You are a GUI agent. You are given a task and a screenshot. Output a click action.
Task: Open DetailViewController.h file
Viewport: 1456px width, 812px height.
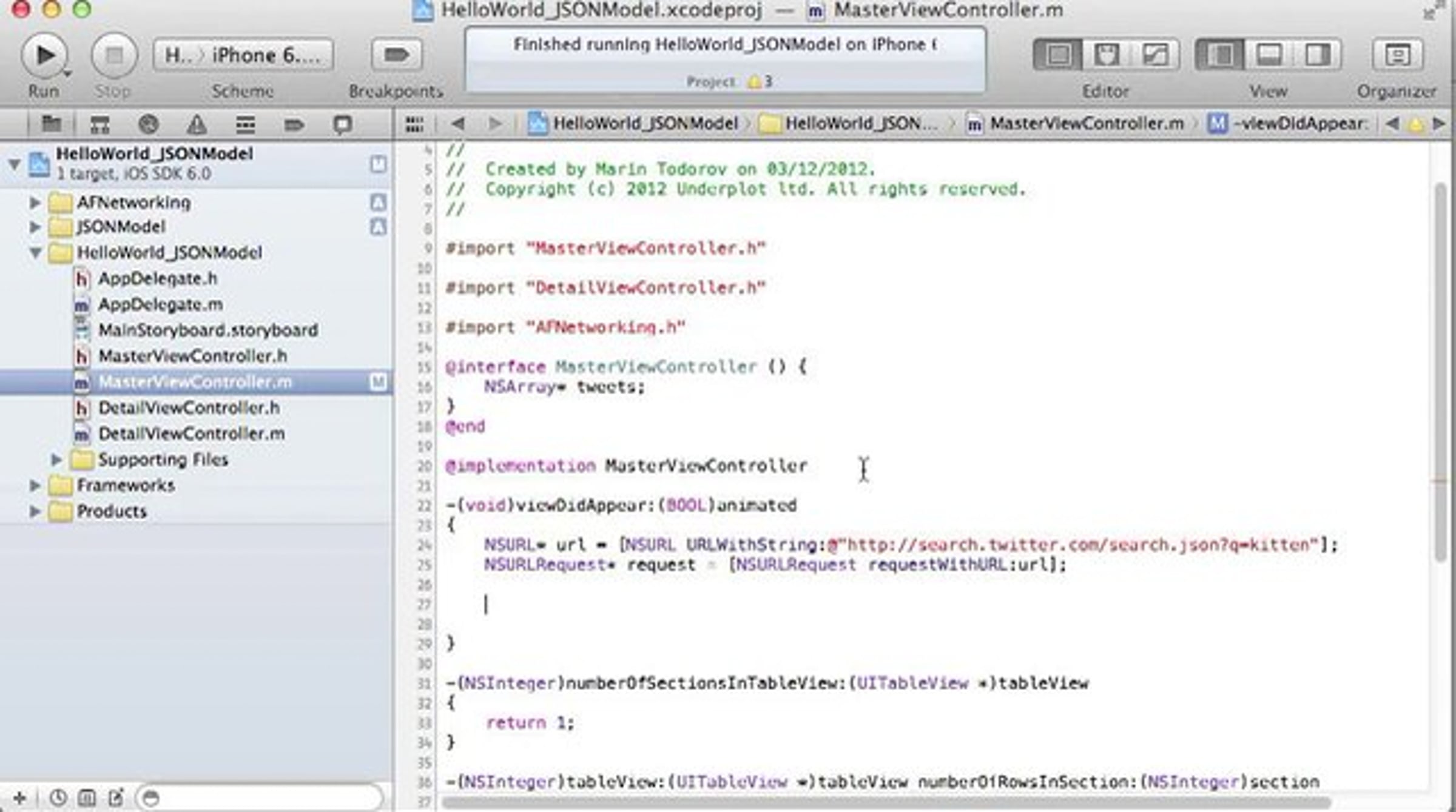point(189,408)
